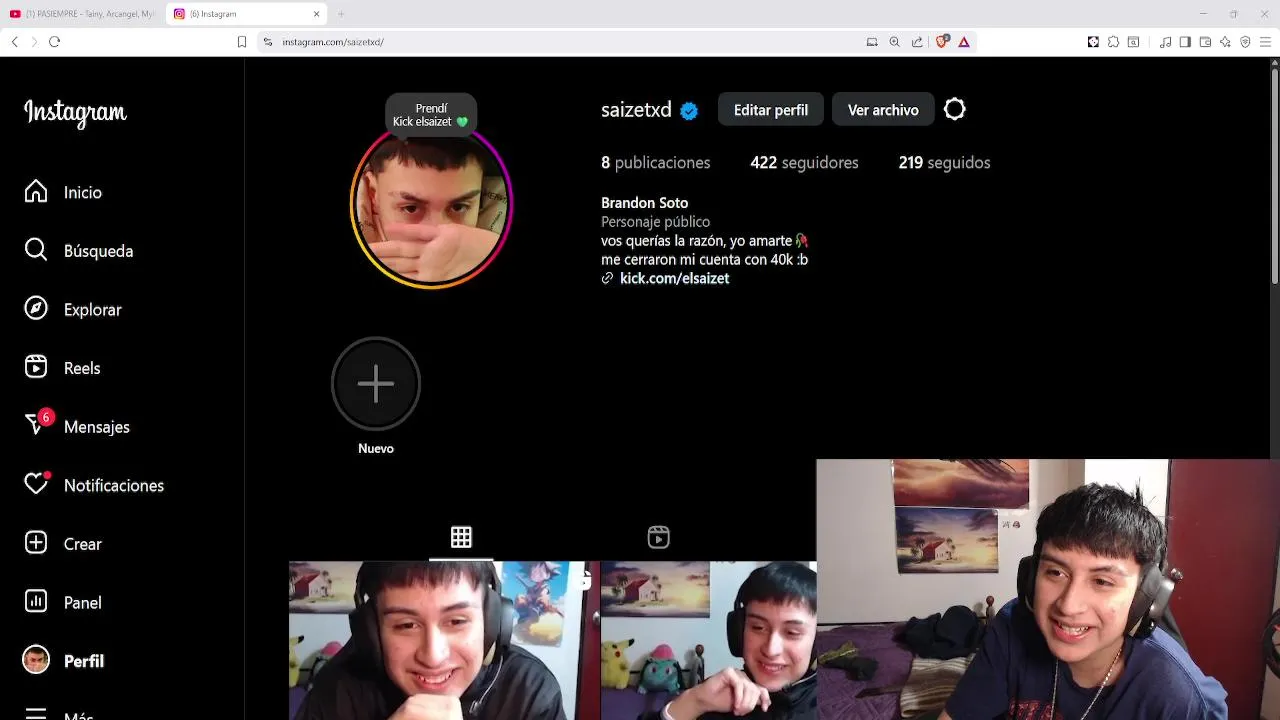Open the search-tabs icon in browser toolbar

click(x=1133, y=42)
